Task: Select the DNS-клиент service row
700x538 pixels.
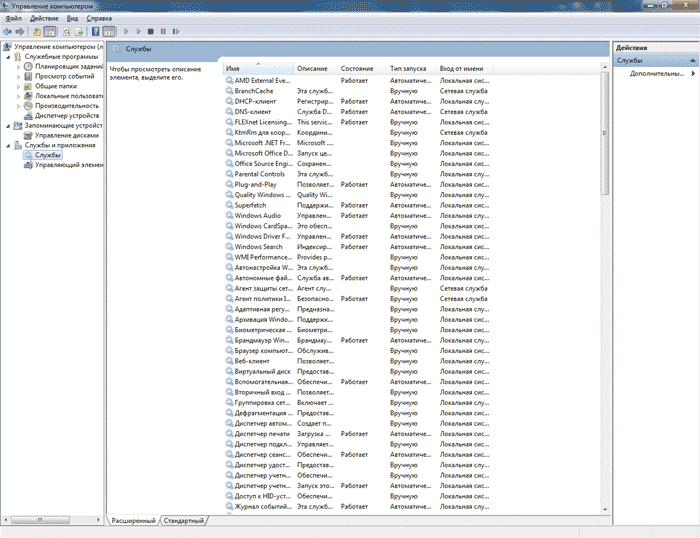Action: point(357,112)
